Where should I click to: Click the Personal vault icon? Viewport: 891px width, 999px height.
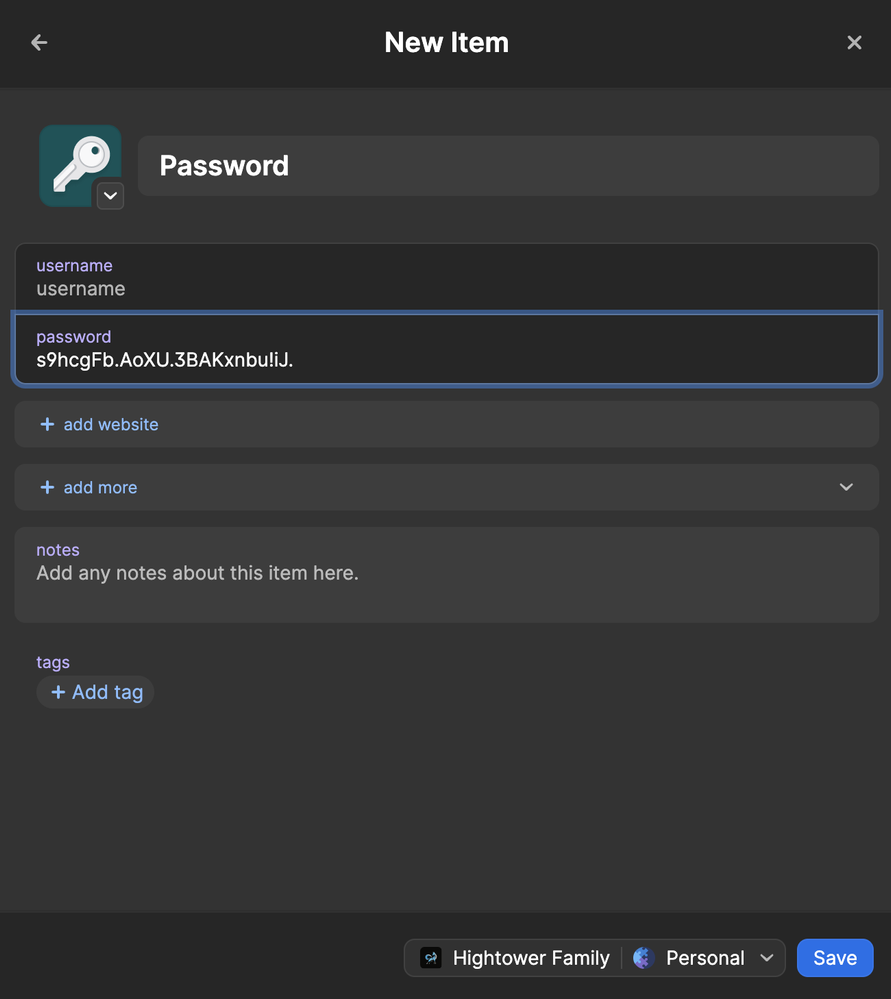(643, 958)
